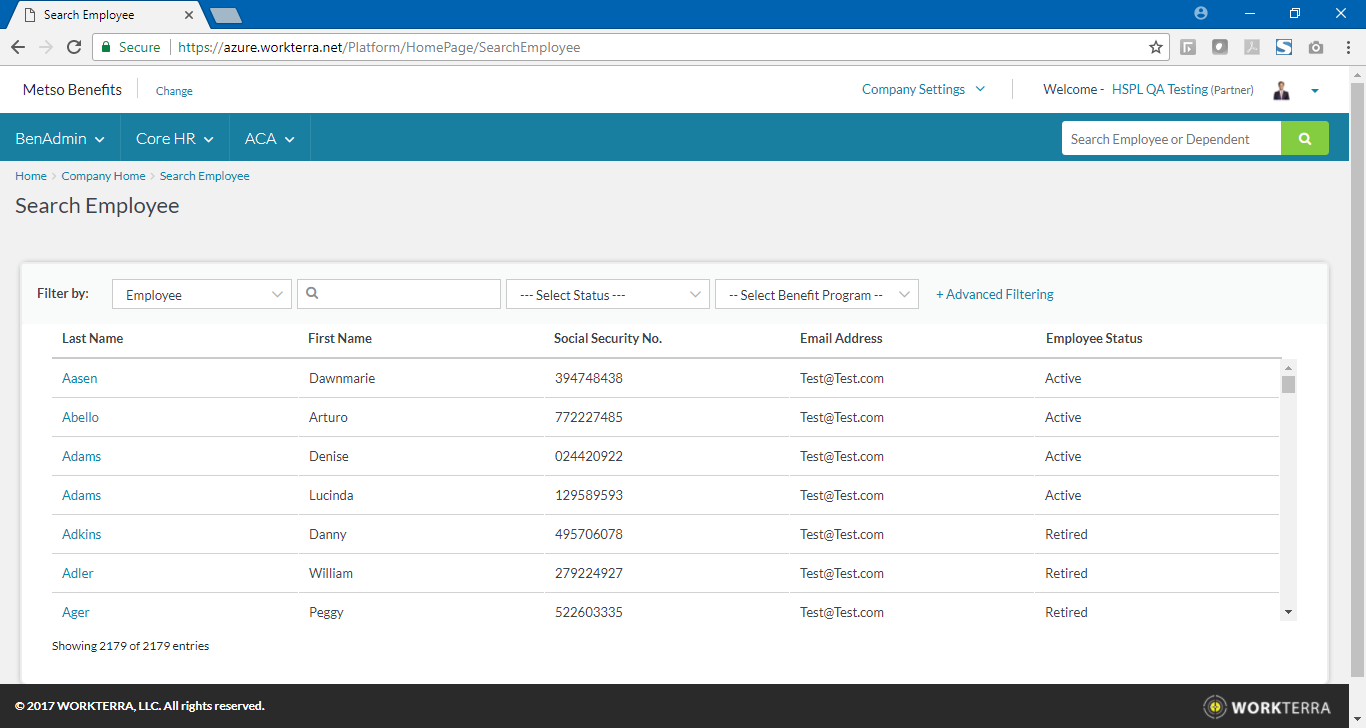Open employee Ager record

click(x=76, y=612)
